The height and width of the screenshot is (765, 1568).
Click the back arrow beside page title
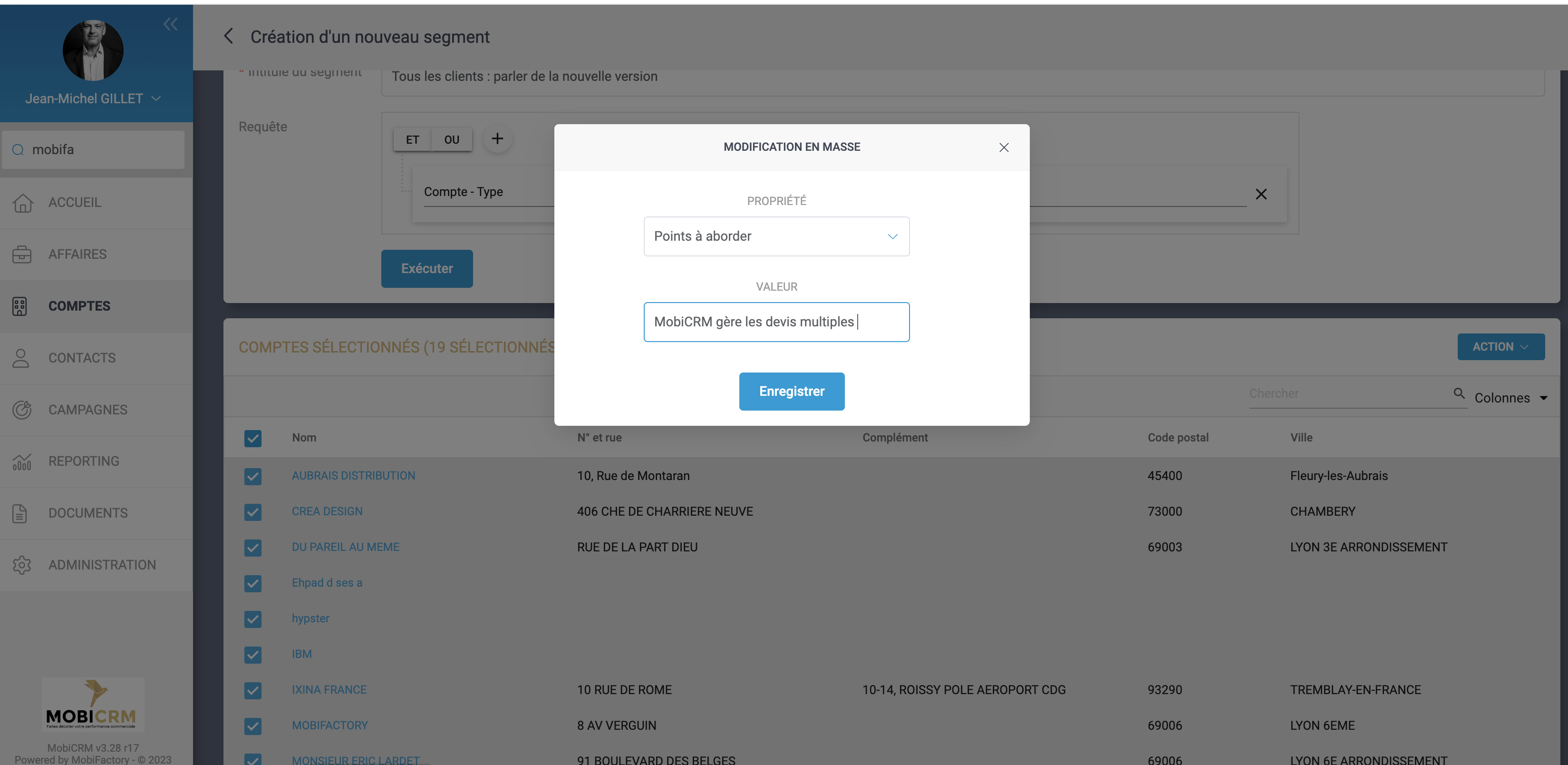(x=229, y=37)
